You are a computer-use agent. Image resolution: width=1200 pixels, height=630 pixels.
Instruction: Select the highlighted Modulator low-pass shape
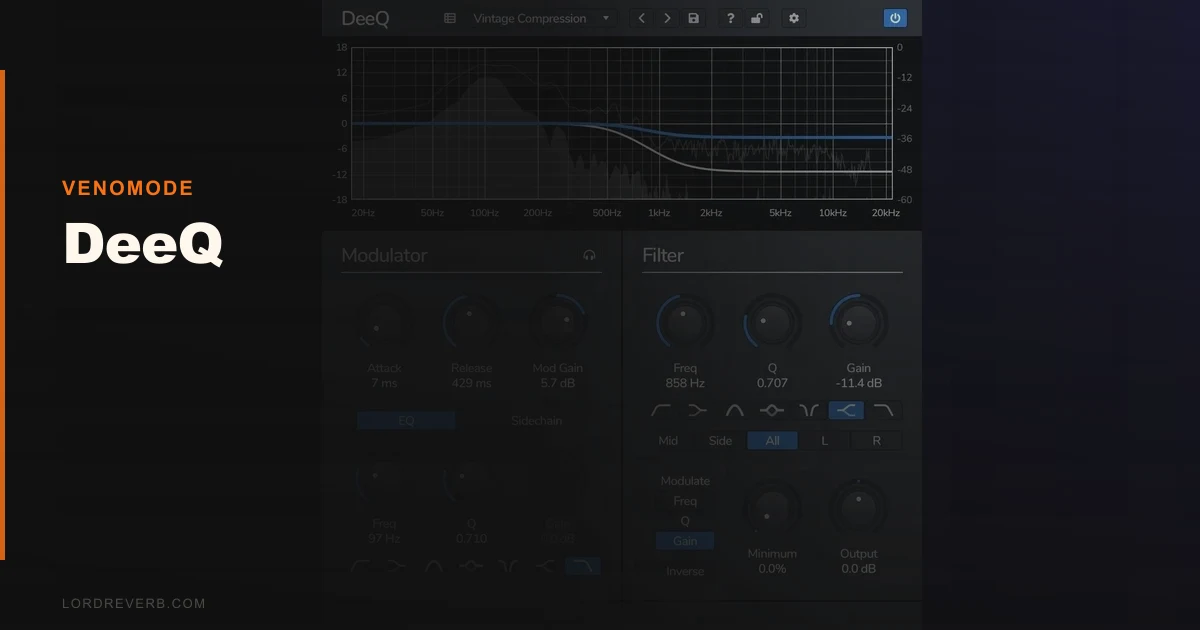[583, 567]
